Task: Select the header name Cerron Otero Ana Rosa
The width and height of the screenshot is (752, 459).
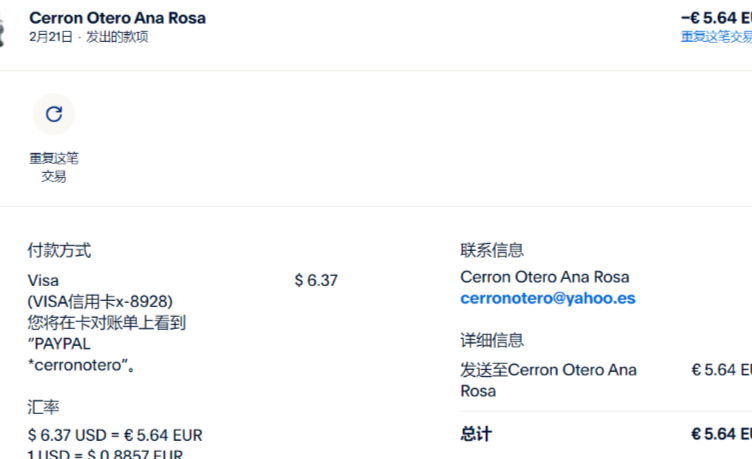Action: (117, 18)
